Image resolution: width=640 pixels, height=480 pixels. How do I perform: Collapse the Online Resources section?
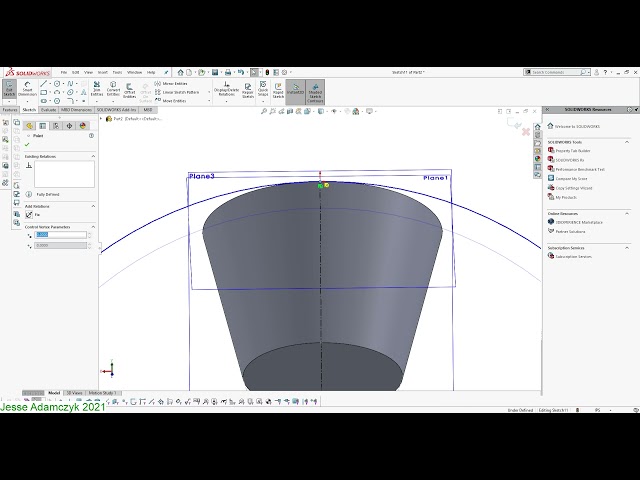coord(627,213)
